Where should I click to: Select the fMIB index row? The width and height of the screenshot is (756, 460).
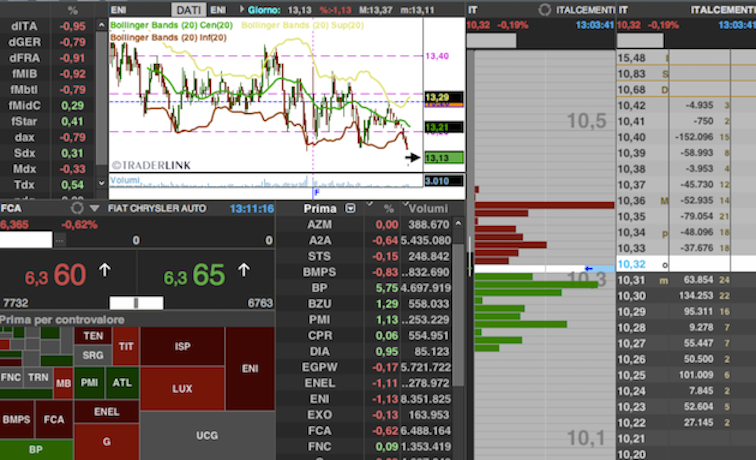coord(47,74)
